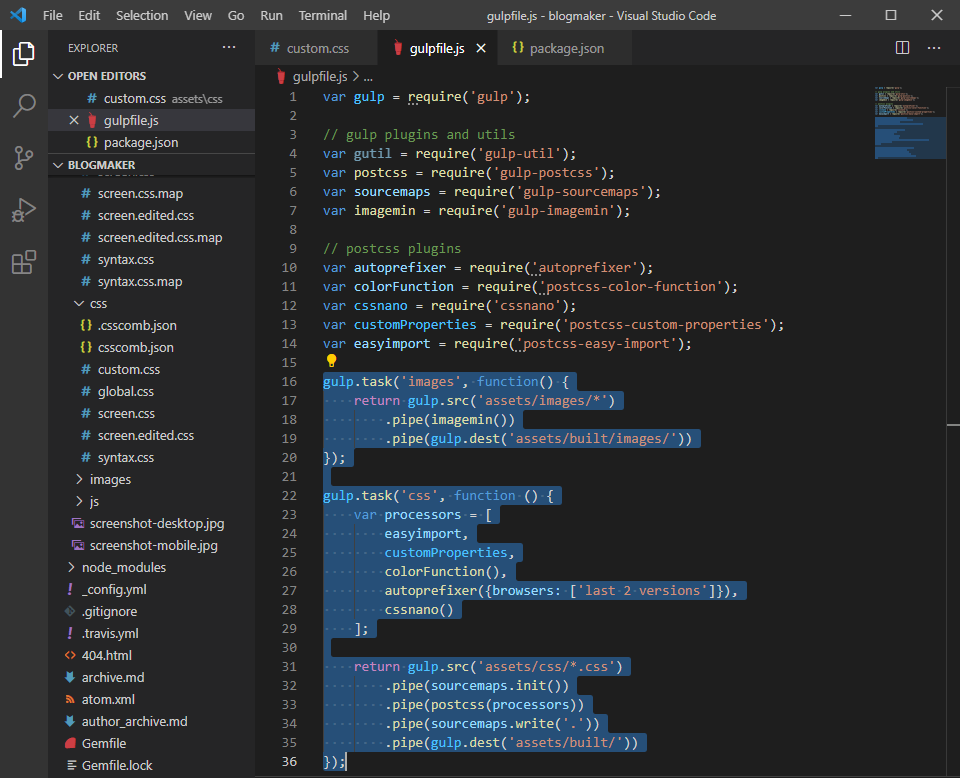Open the Run menu
Viewport: 960px width, 778px height.
[x=271, y=15]
